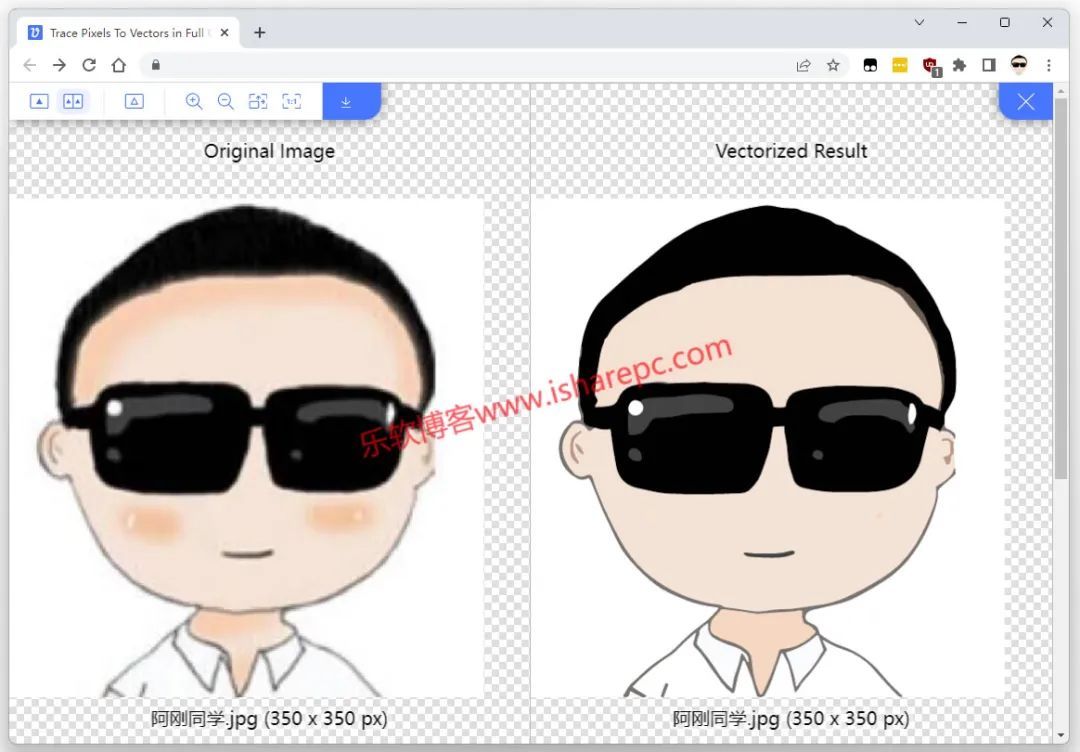Select the Trace Pixels To Vectors tab

129,32
